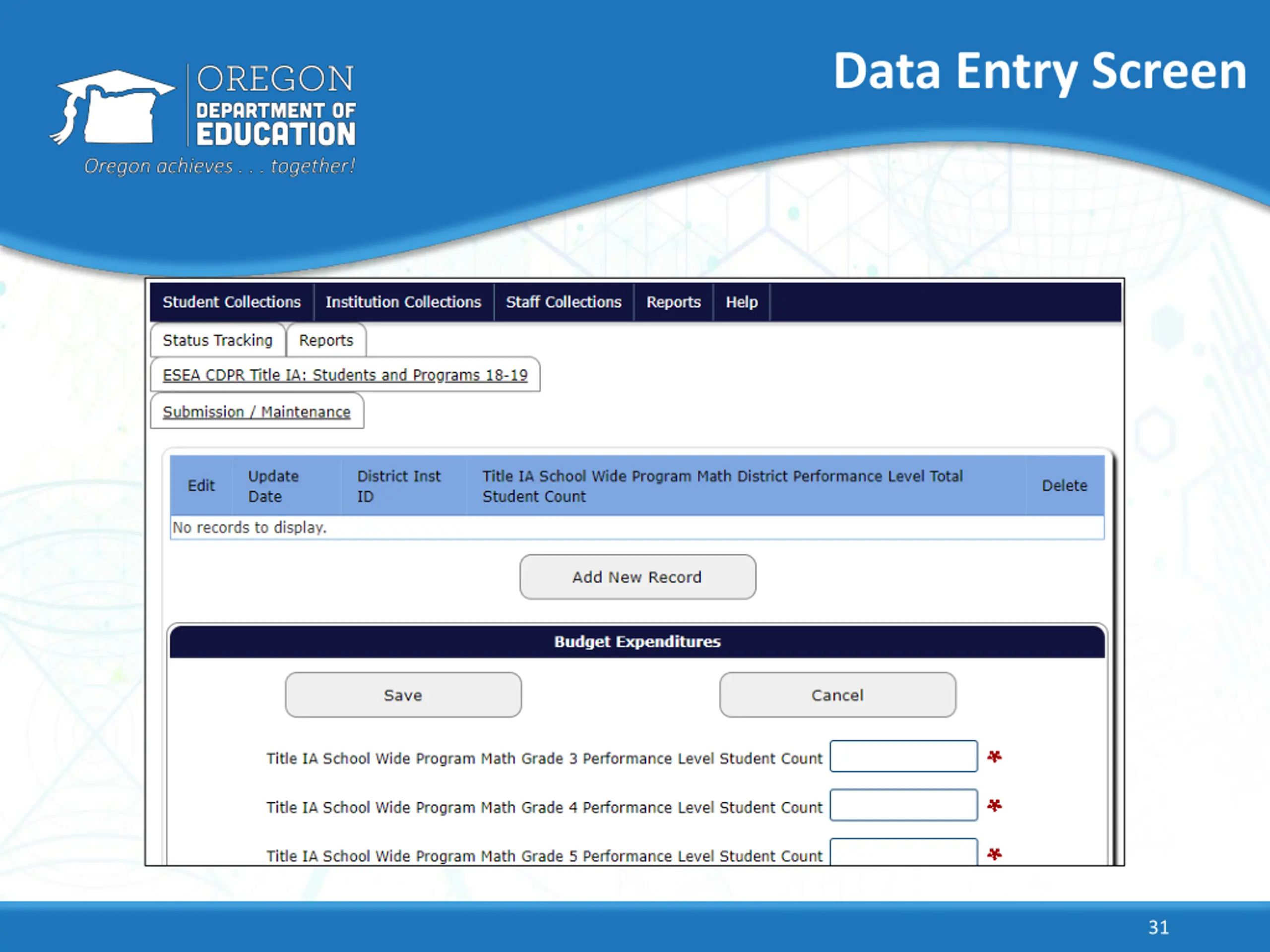Switch to the Status Tracking tab
Screen dimensions: 1270x952
[x=218, y=340]
